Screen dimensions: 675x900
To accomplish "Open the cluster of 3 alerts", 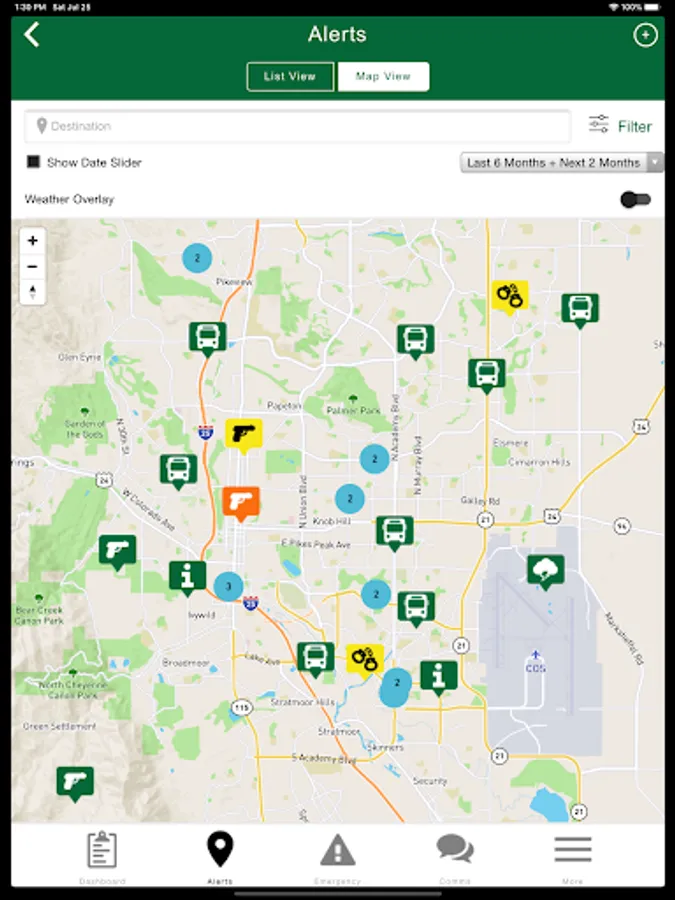I will coord(228,586).
